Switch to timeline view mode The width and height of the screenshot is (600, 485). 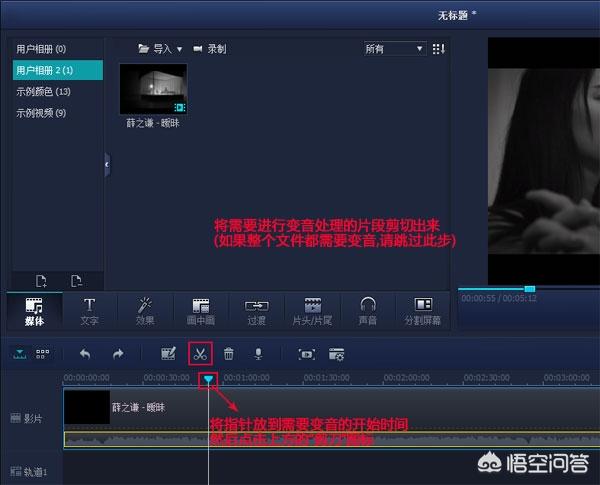coord(20,354)
